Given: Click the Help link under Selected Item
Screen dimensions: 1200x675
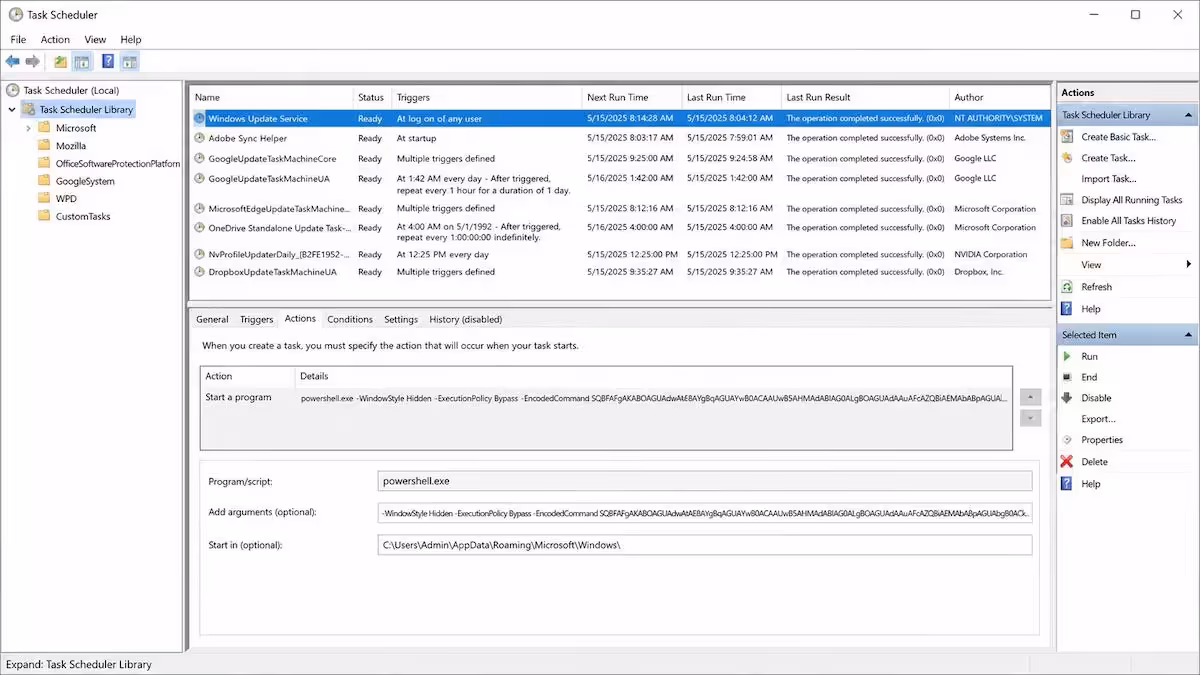Looking at the screenshot, I should pyautogui.click(x=1090, y=484).
